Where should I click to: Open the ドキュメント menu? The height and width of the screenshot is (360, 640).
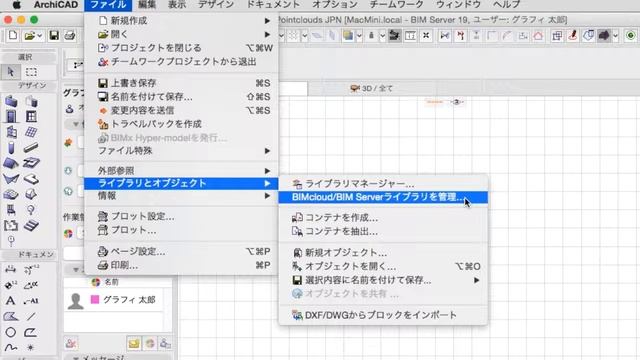pos(273,5)
